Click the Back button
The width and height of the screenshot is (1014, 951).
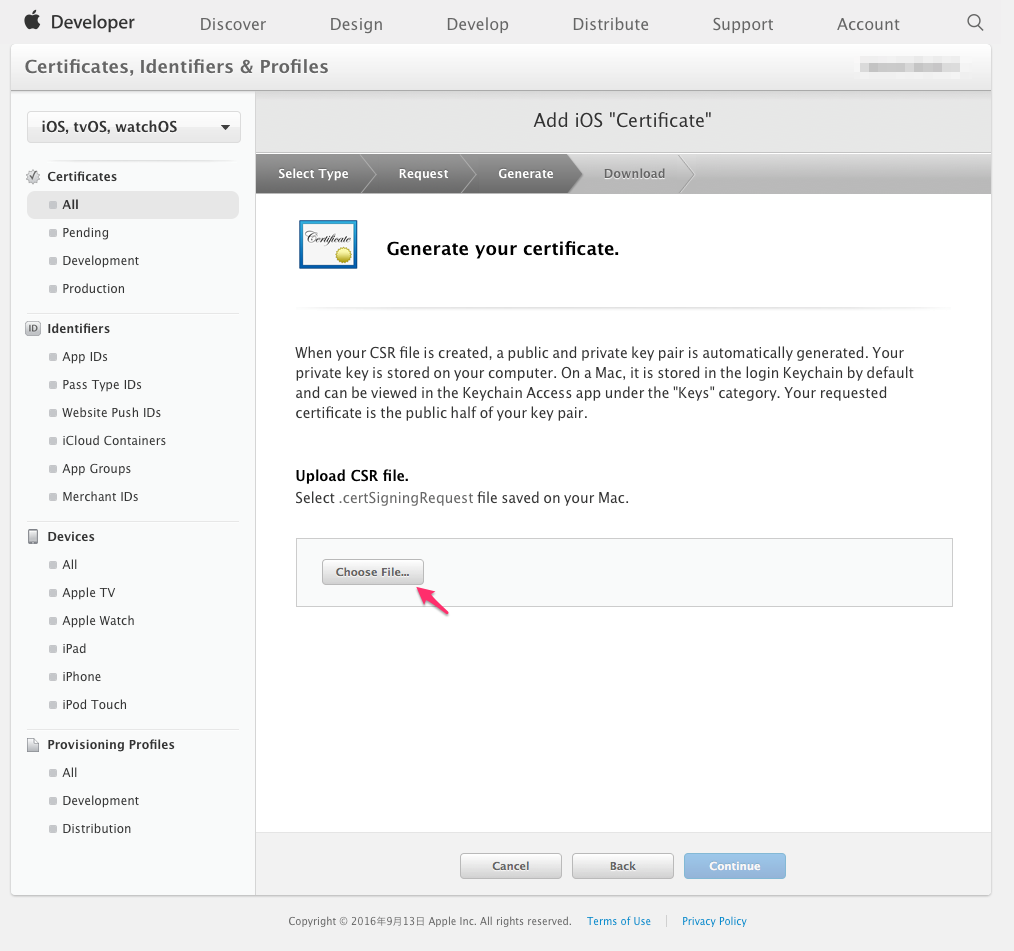coord(623,866)
